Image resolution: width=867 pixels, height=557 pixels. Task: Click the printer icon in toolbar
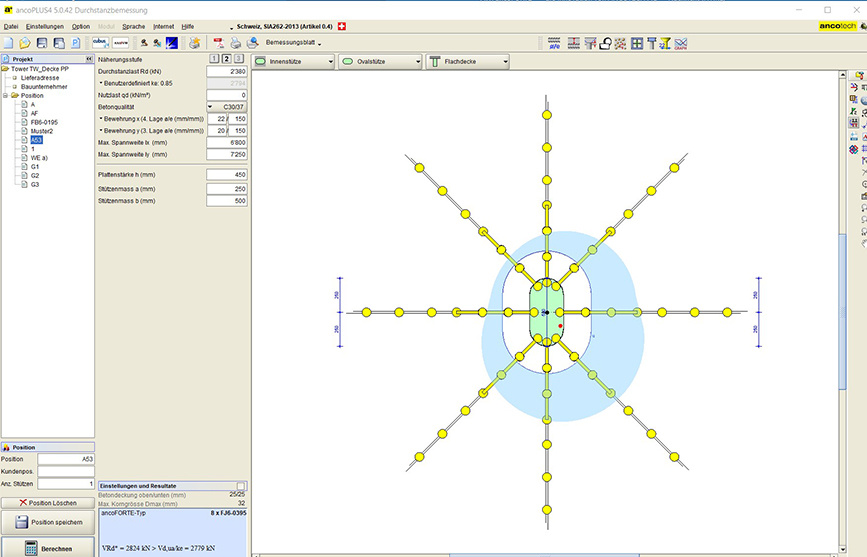coord(235,43)
